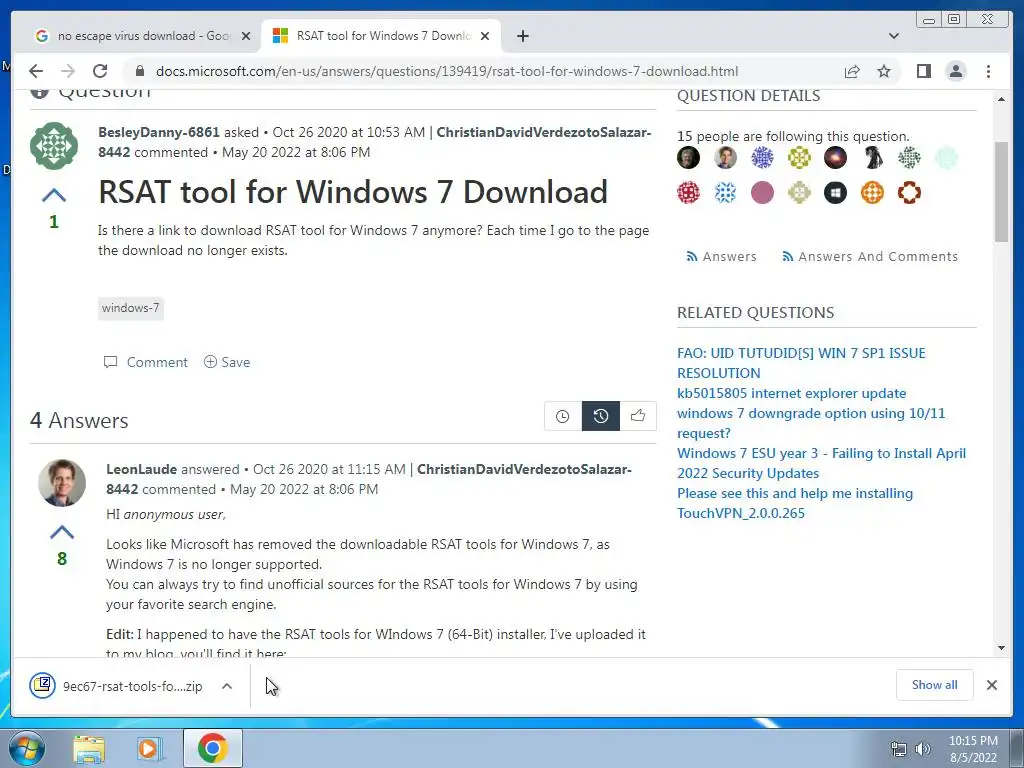Viewport: 1024px width, 768px height.
Task: Show all downloads
Action: click(x=935, y=685)
